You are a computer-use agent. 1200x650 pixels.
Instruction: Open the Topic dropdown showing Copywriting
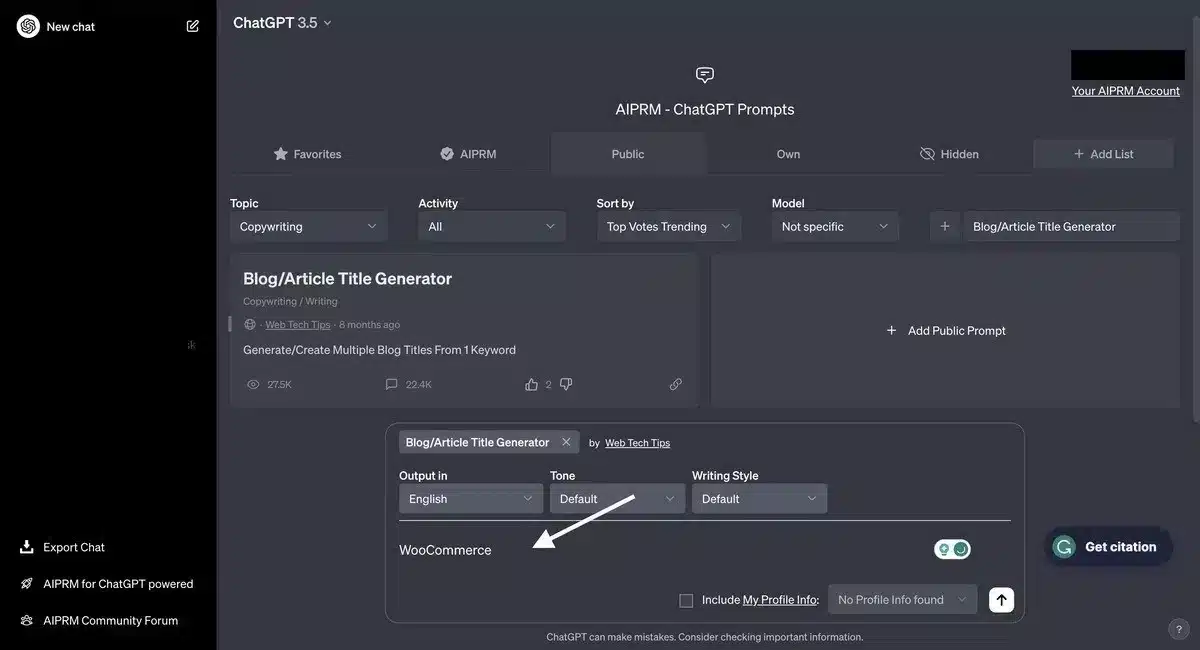pos(308,227)
